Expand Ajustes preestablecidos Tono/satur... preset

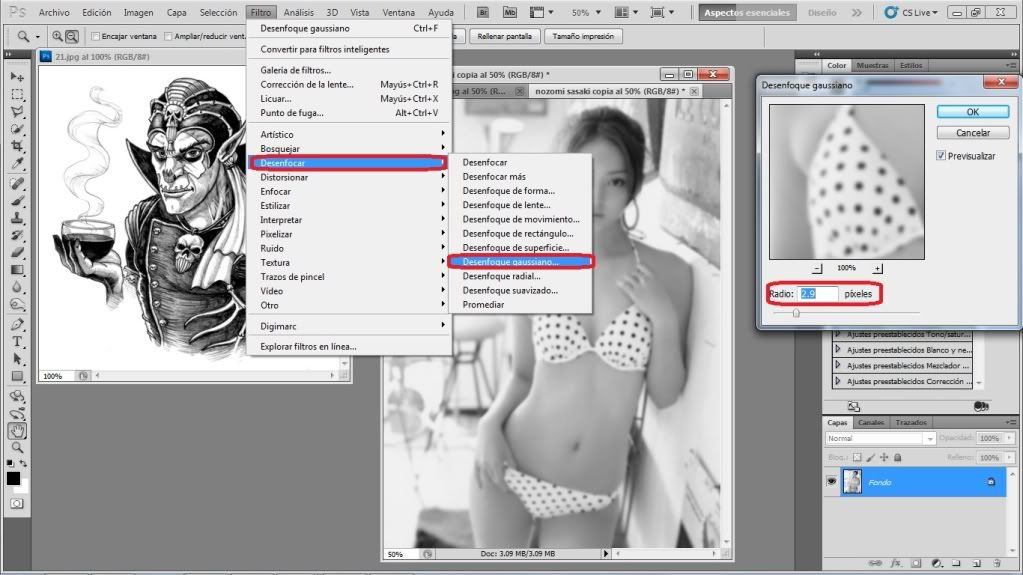click(838, 334)
